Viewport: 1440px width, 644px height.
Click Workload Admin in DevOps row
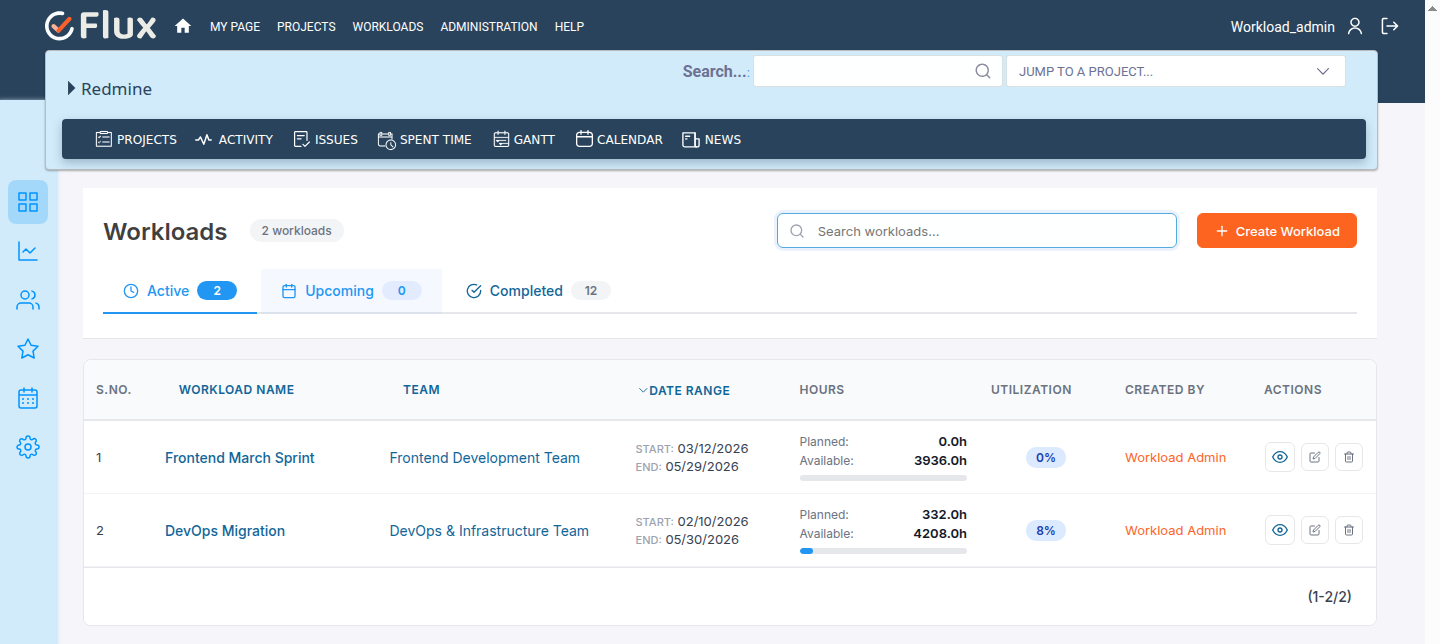click(1175, 531)
